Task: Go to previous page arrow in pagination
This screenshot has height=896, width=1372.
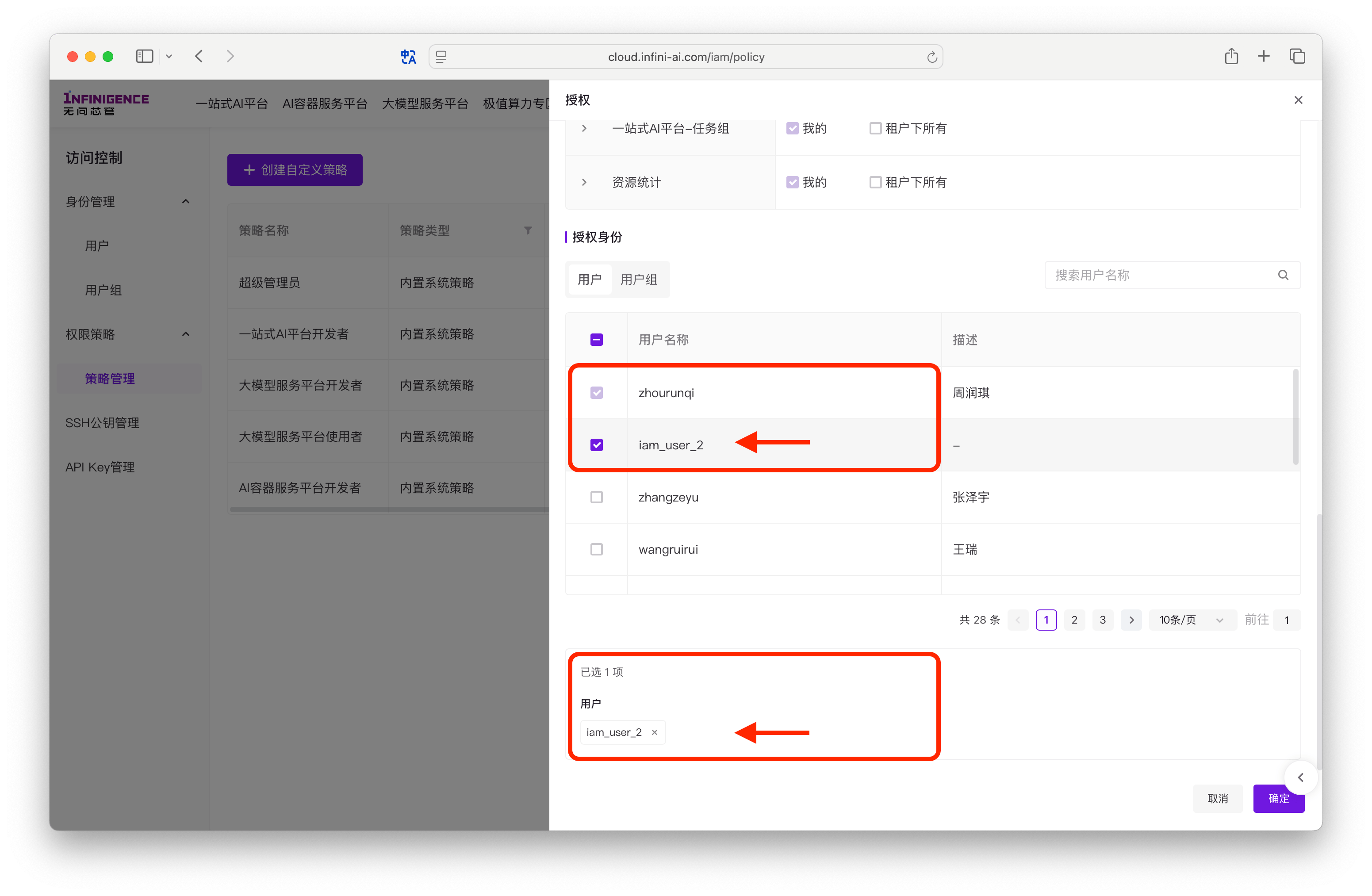Action: [1017, 620]
